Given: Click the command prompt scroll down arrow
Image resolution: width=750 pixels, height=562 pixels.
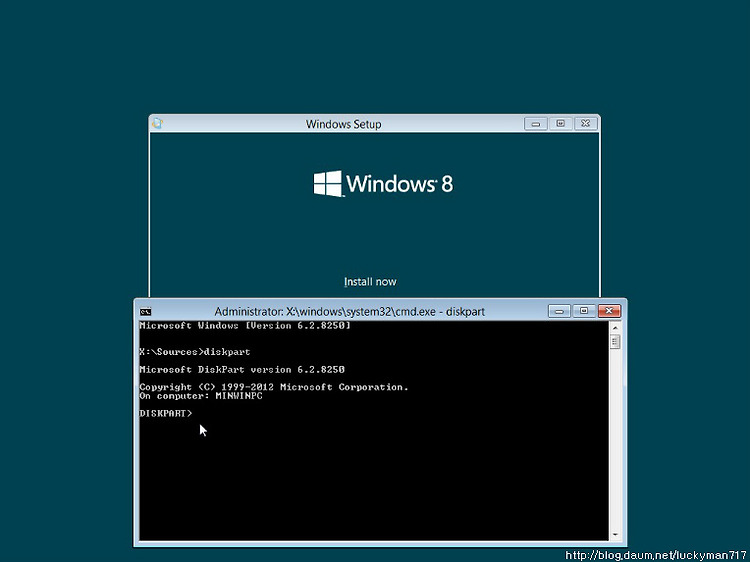Looking at the screenshot, I should click(615, 535).
